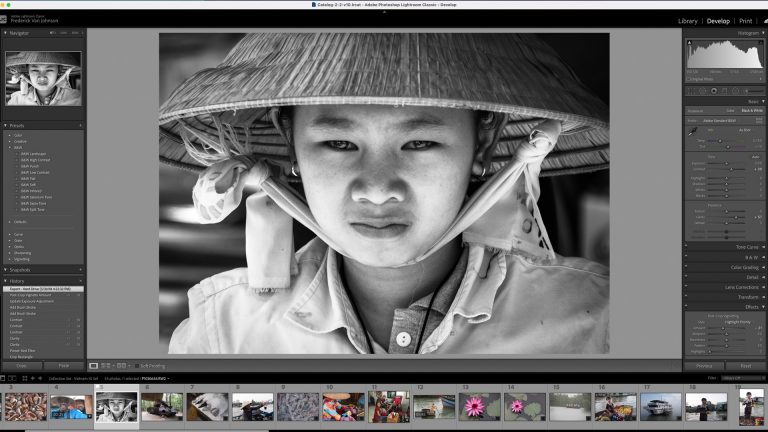Select the Spot Removal tool
Viewport: 768px width, 432px height.
click(x=702, y=91)
